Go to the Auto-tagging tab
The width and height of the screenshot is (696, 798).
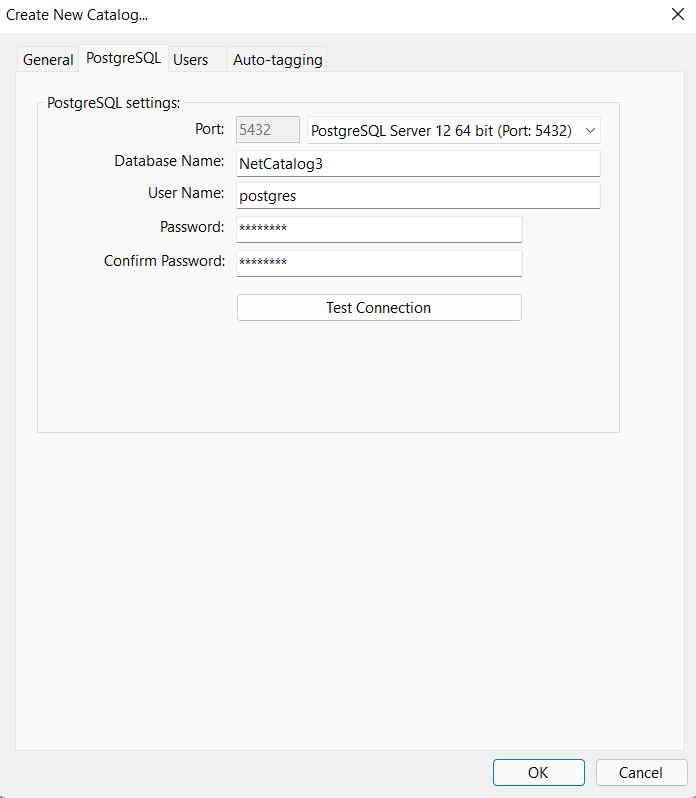pyautogui.click(x=277, y=60)
